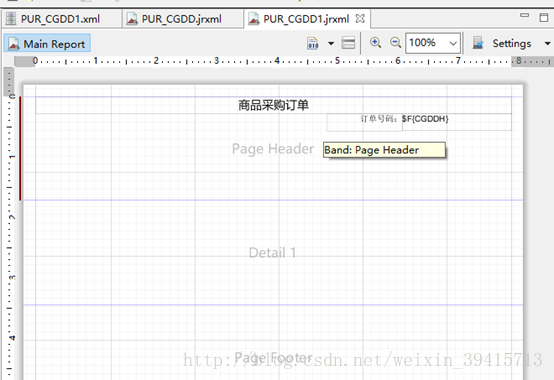Screen dimensions: 554x380
Task: Click PUR_CGDD.jrxml report icon in tab
Action: (132, 18)
